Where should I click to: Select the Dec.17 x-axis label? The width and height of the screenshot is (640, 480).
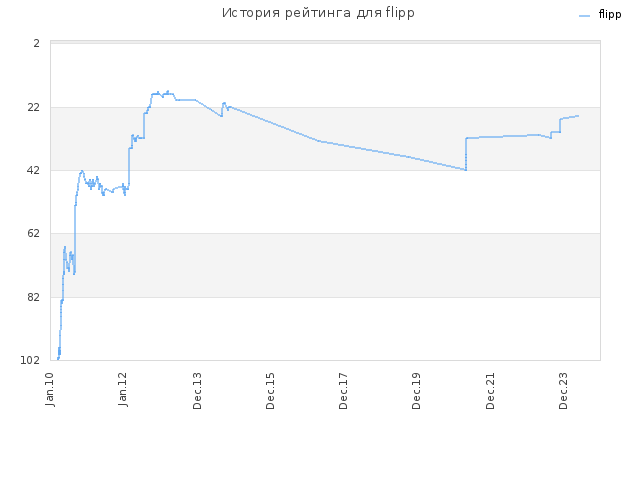(343, 391)
